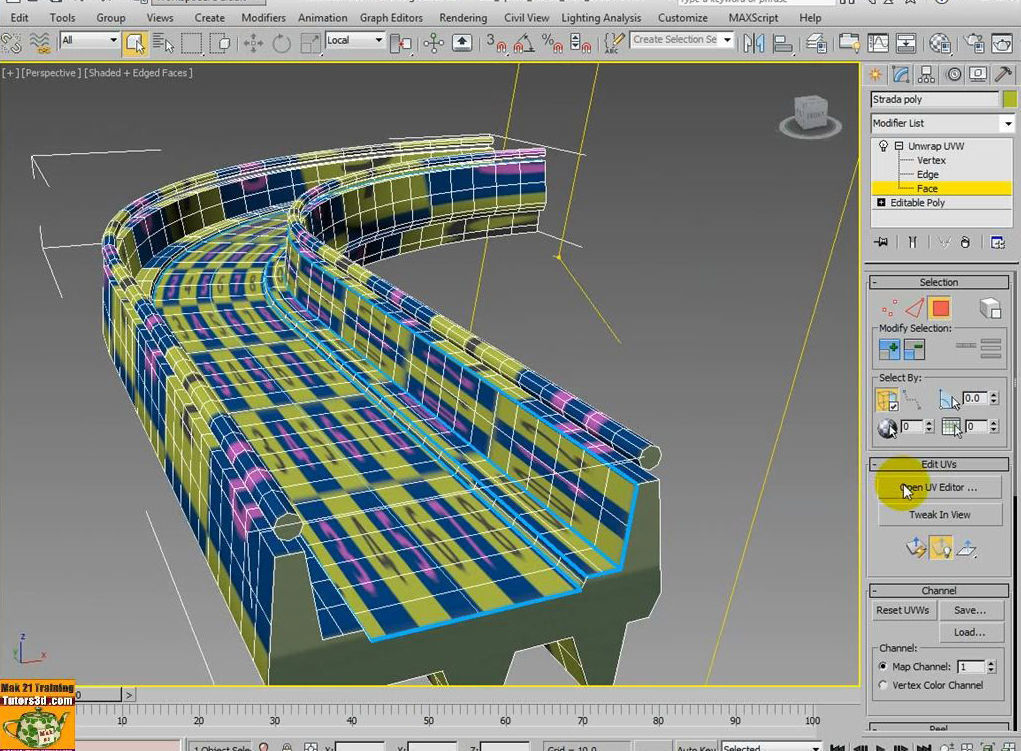Click the time slider thumb

tap(98, 695)
